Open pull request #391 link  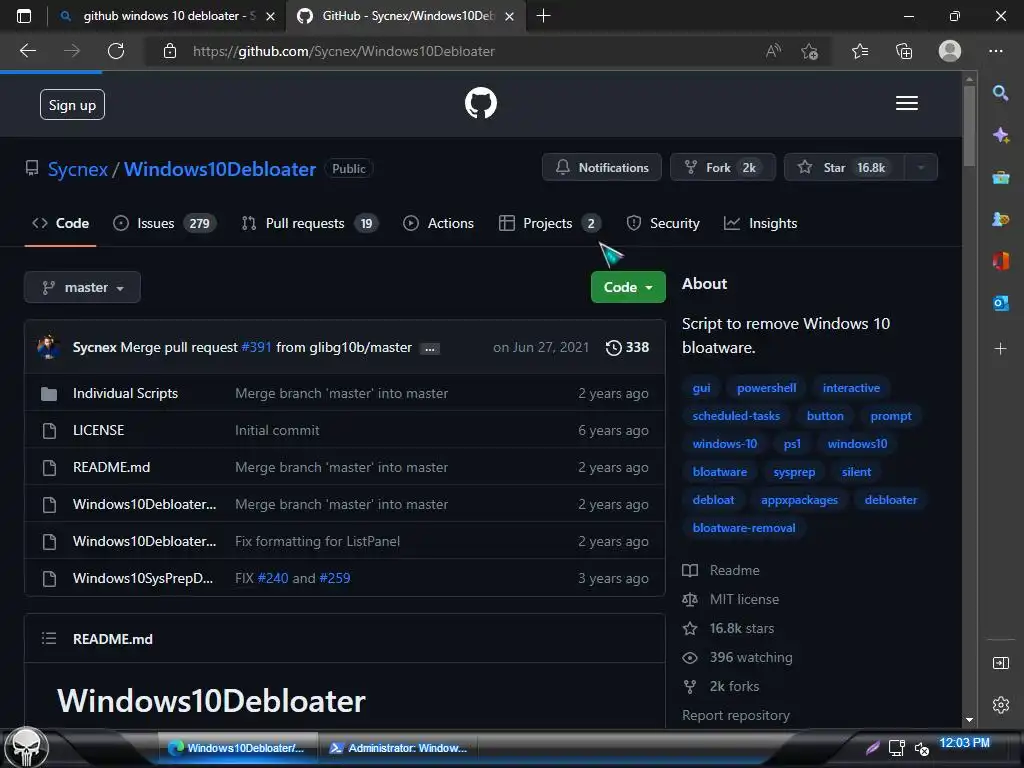(256, 347)
